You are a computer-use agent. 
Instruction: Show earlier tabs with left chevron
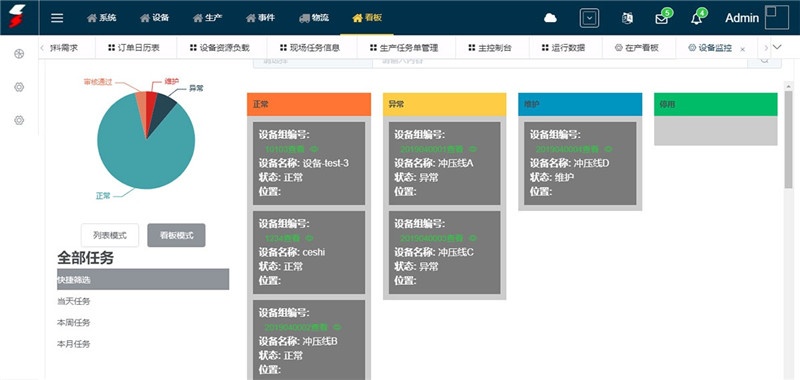click(x=42, y=48)
